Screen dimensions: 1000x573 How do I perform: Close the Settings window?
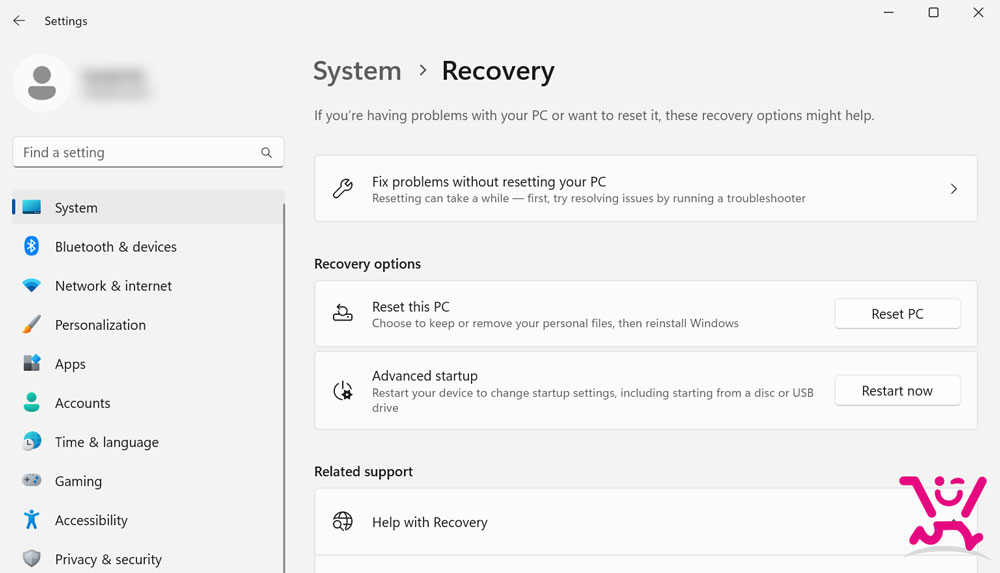click(x=978, y=12)
